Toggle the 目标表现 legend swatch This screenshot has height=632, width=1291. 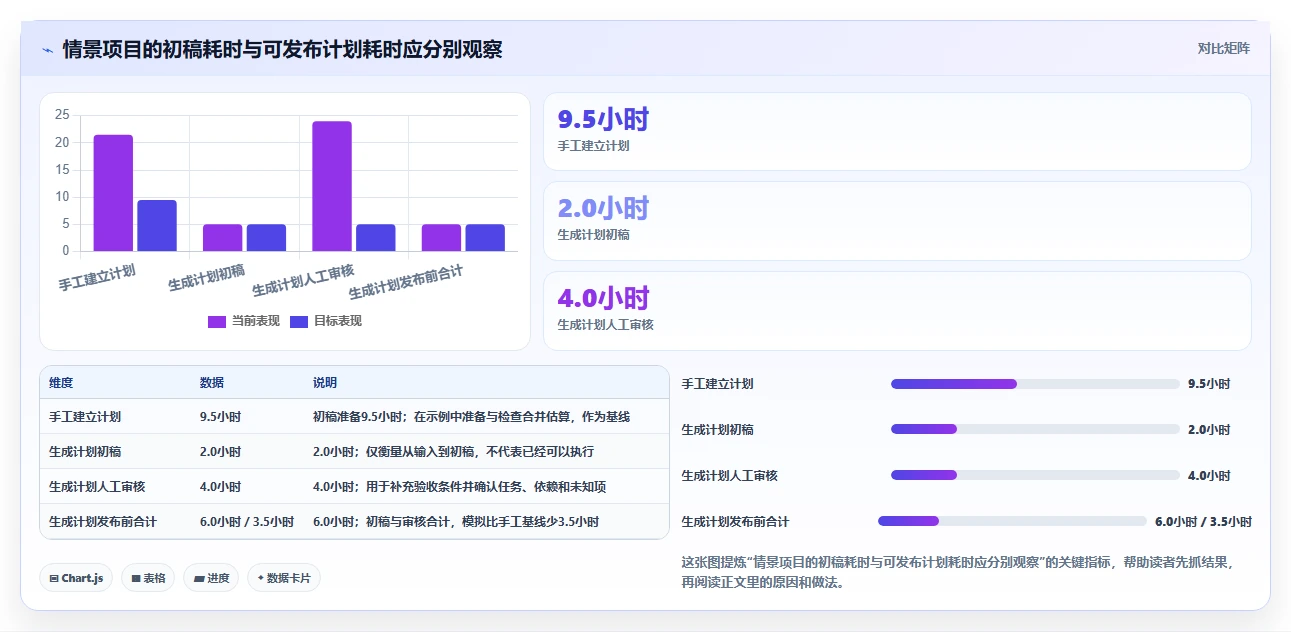pyautogui.click(x=299, y=321)
